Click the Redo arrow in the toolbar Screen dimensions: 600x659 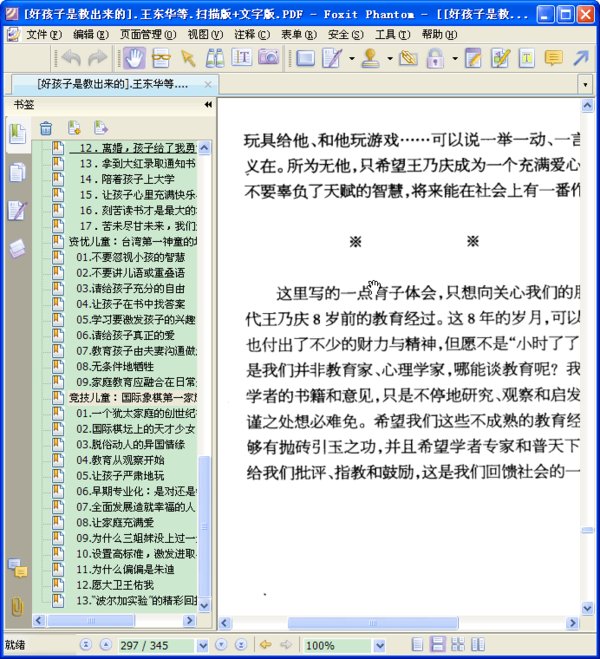(97, 58)
